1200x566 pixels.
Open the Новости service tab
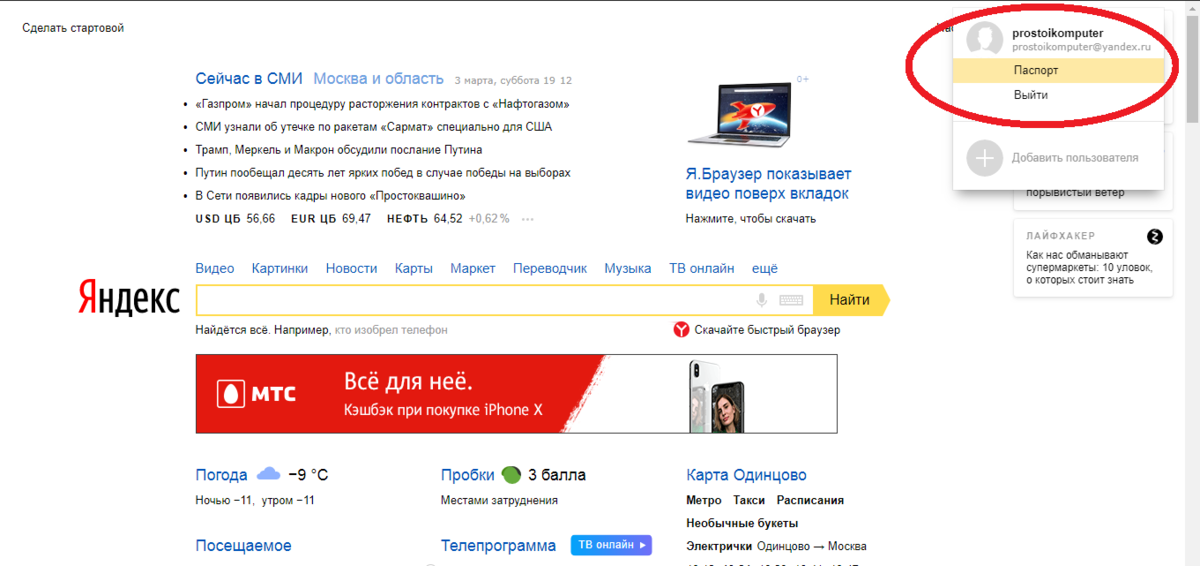(x=352, y=268)
